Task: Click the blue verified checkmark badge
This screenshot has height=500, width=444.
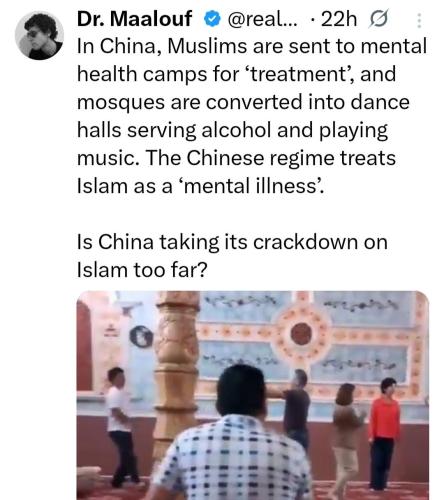Action: tap(212, 19)
